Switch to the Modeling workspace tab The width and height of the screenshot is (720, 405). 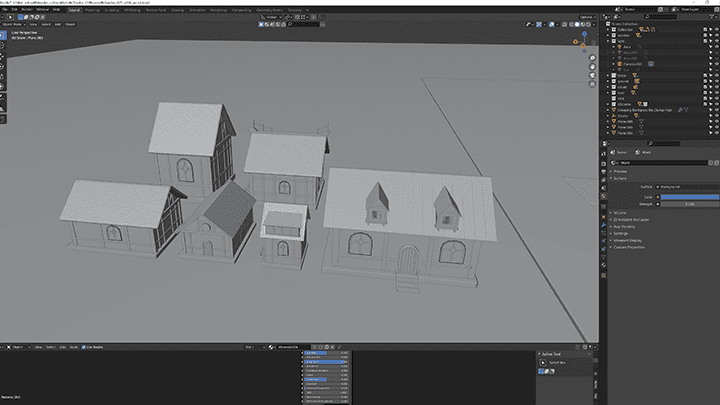pos(92,10)
